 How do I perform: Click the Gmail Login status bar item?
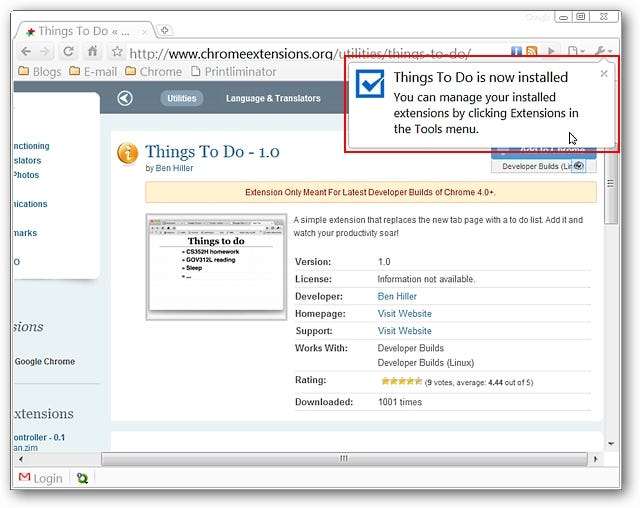point(41,478)
